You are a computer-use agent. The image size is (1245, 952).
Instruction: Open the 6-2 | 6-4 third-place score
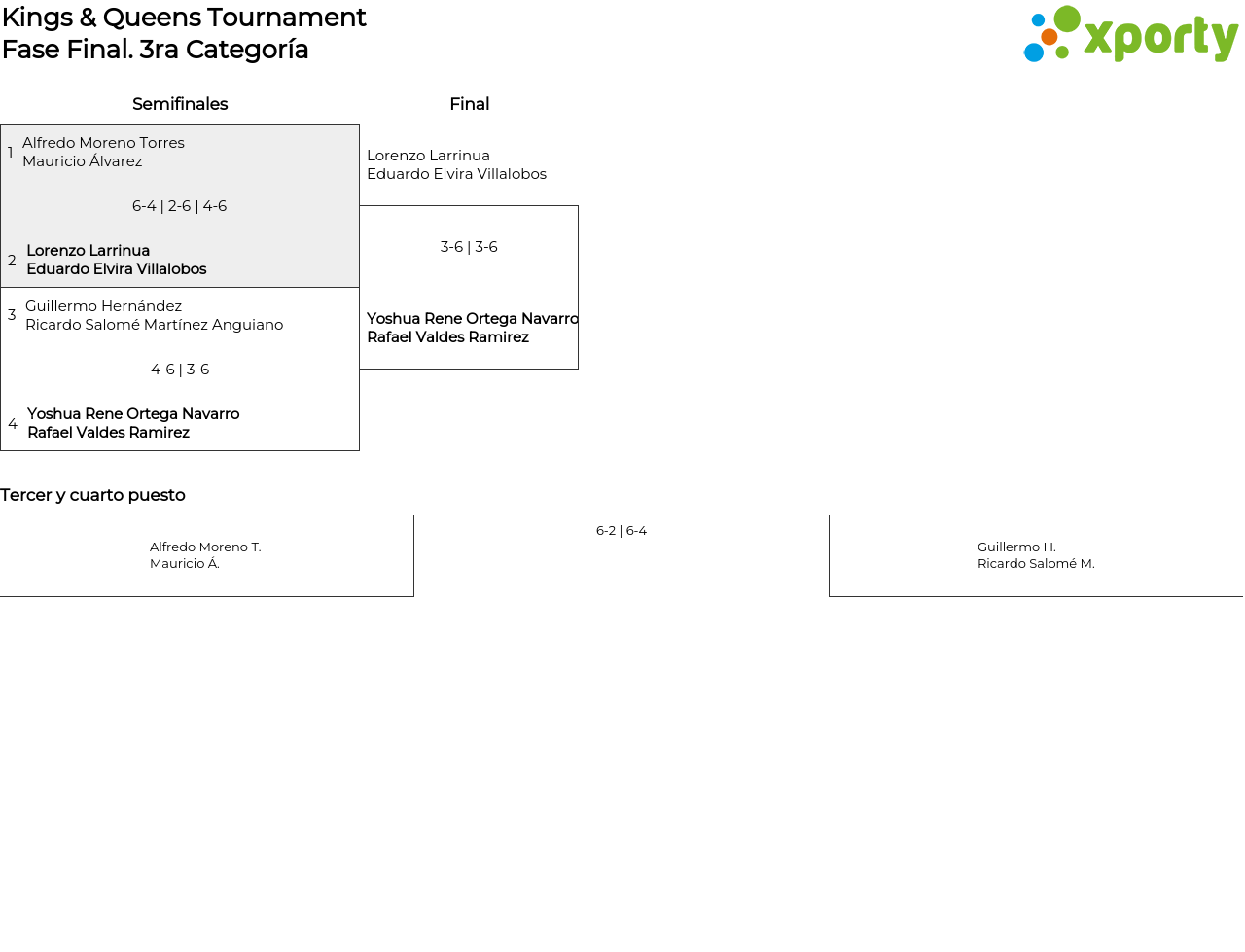coord(622,531)
